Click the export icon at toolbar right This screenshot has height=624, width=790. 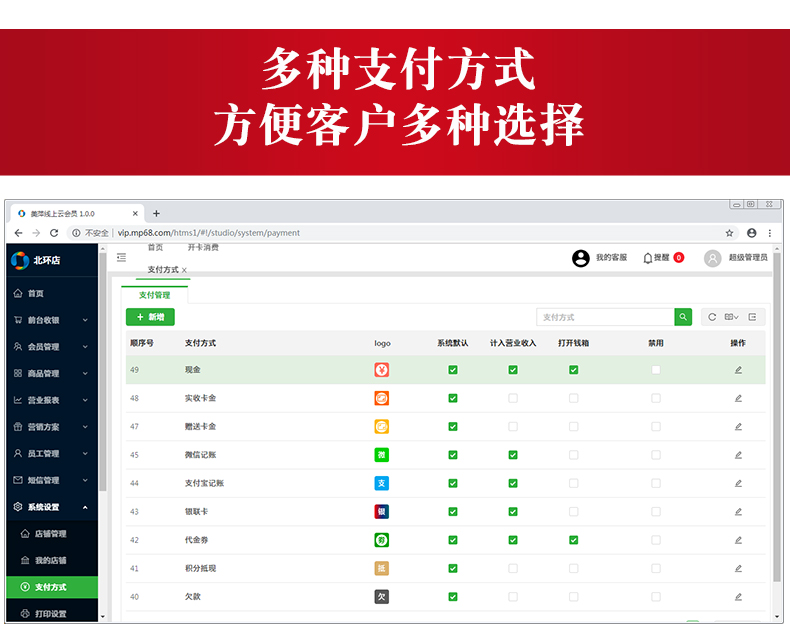pyautogui.click(x=752, y=317)
